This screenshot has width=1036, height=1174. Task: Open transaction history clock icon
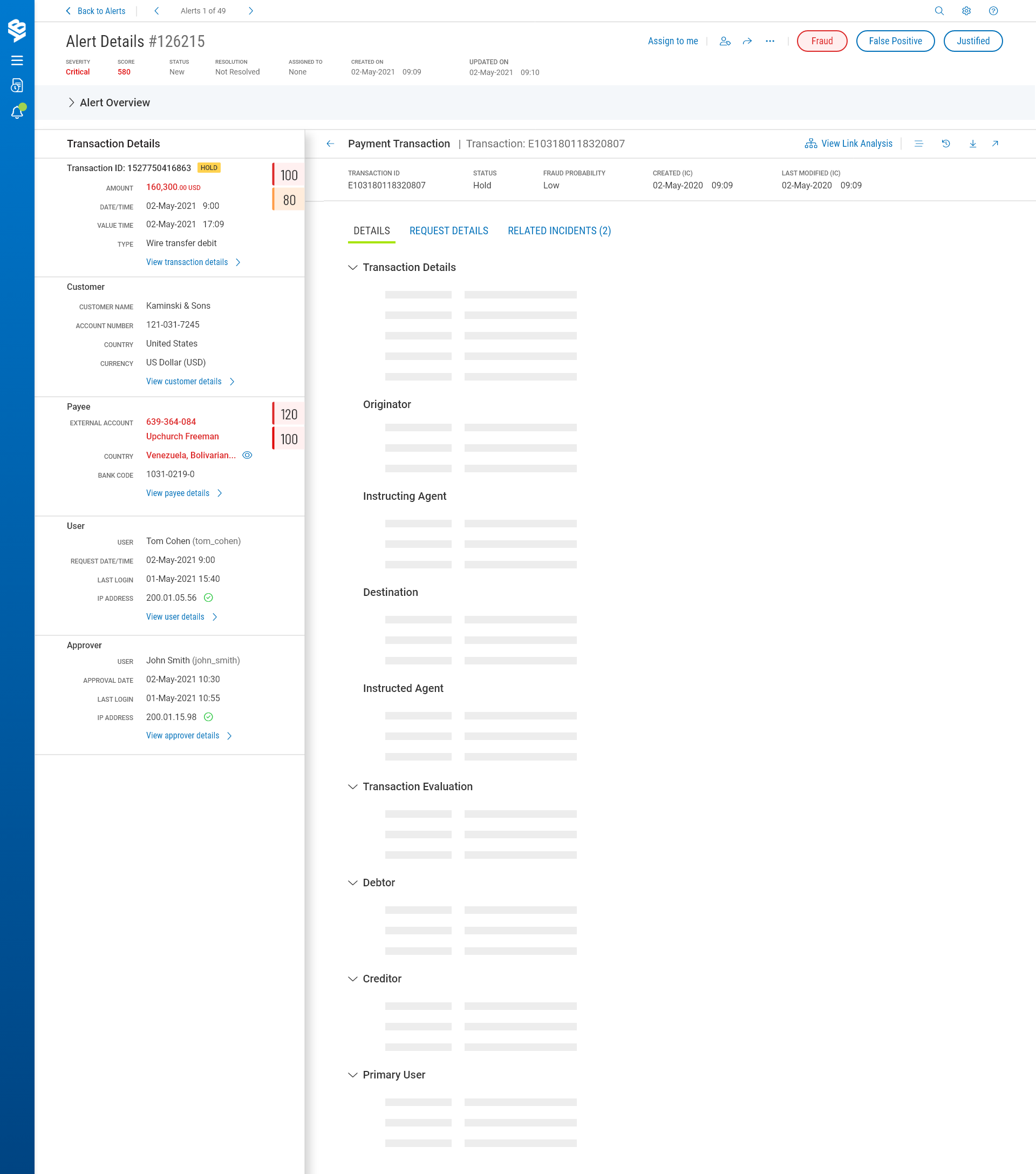tap(945, 144)
